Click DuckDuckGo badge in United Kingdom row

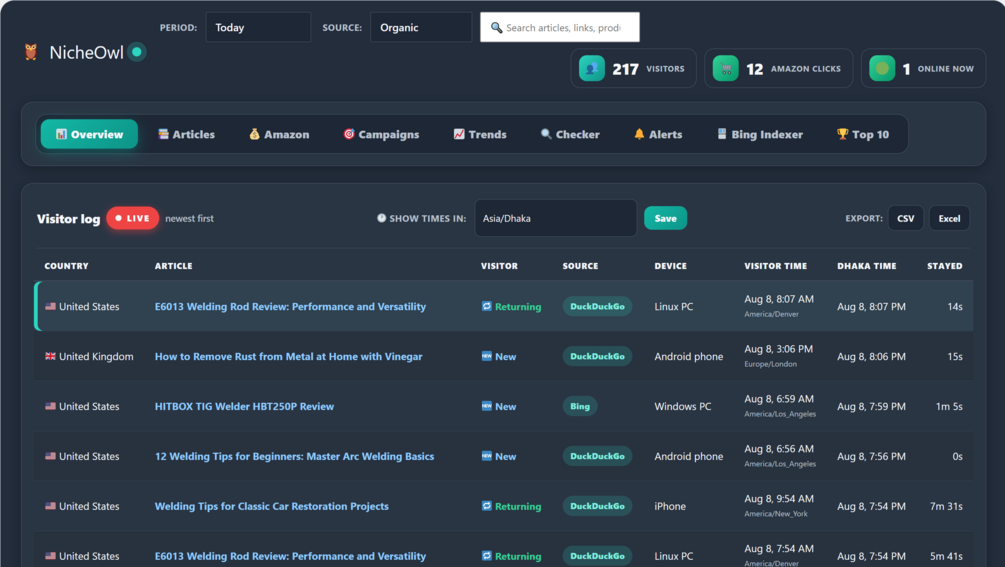tap(597, 356)
